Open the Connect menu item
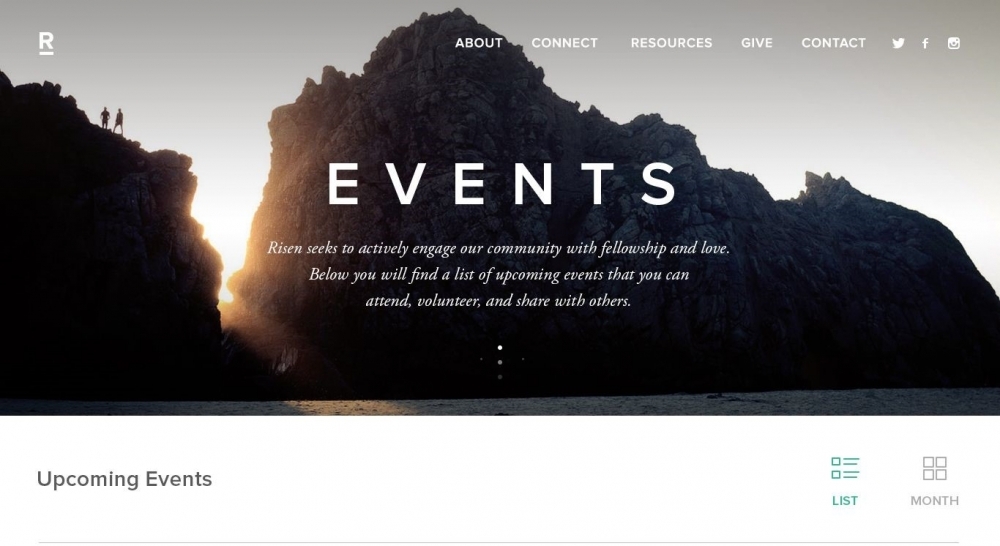 click(x=564, y=43)
